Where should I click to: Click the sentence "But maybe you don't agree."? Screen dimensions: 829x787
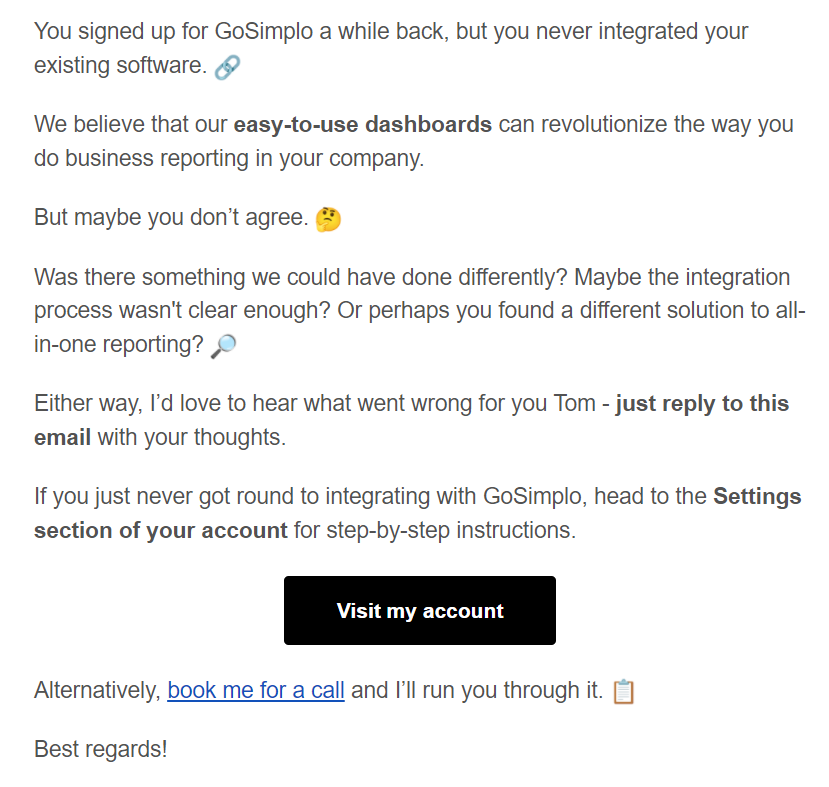[x=171, y=217]
